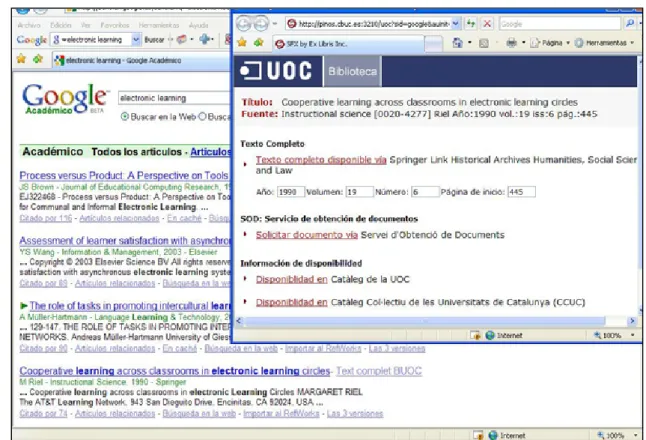Click the 'Página de inicio' input field
This screenshot has height=440, width=646.
[521, 192]
